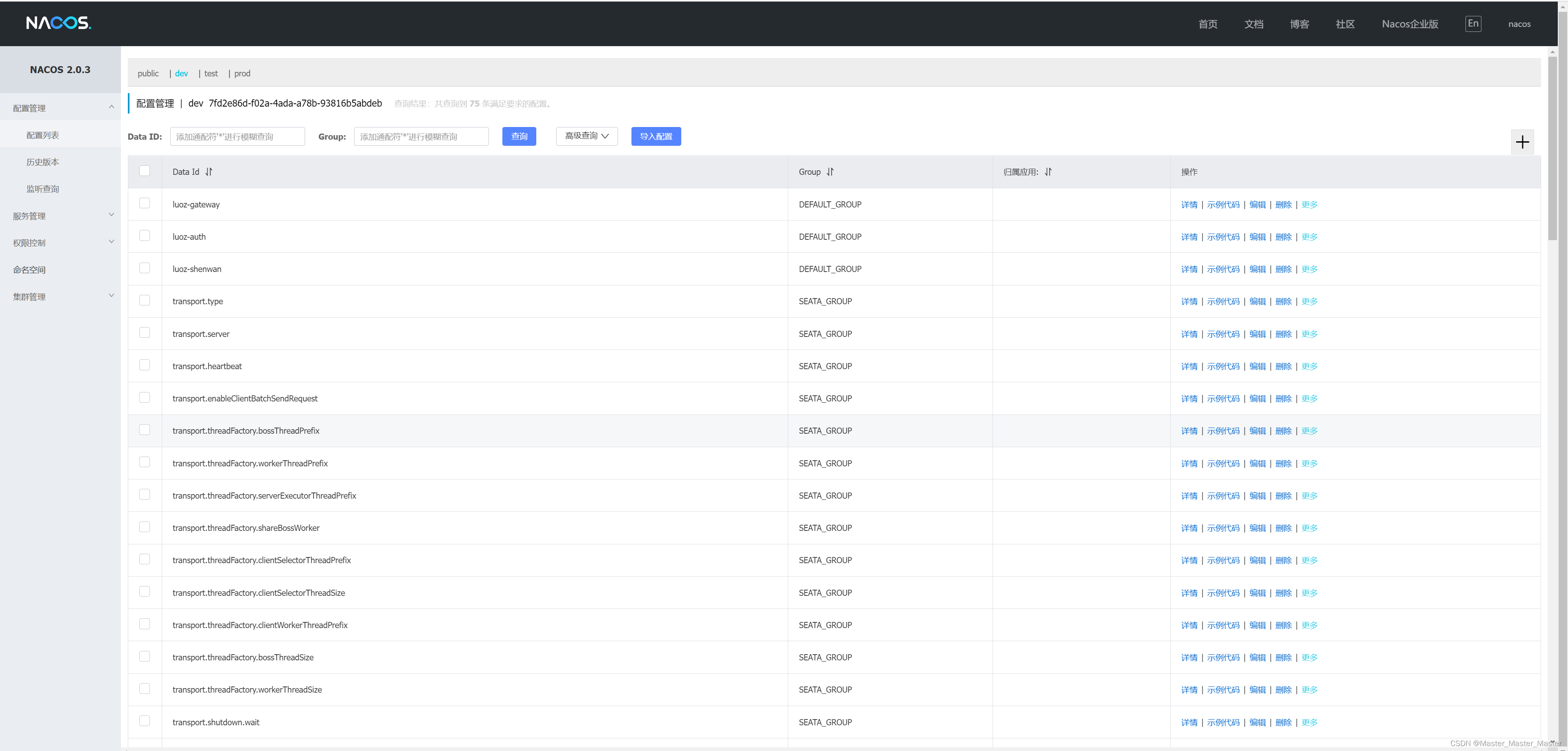
Task: Switch language with the En icon
Action: pyautogui.click(x=1473, y=24)
